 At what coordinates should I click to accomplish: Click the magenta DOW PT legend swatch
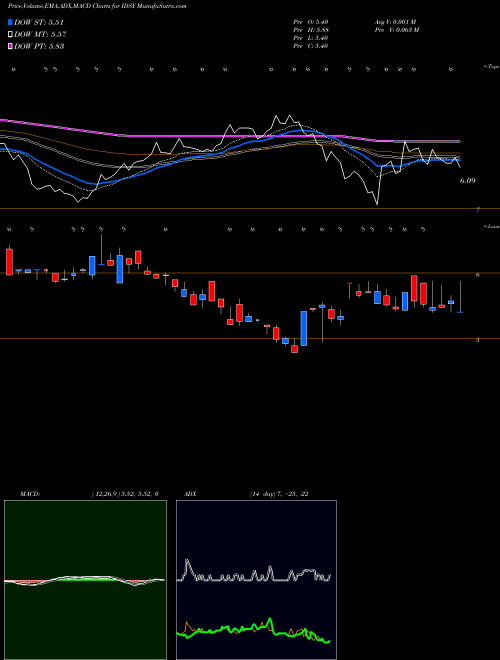10,46
